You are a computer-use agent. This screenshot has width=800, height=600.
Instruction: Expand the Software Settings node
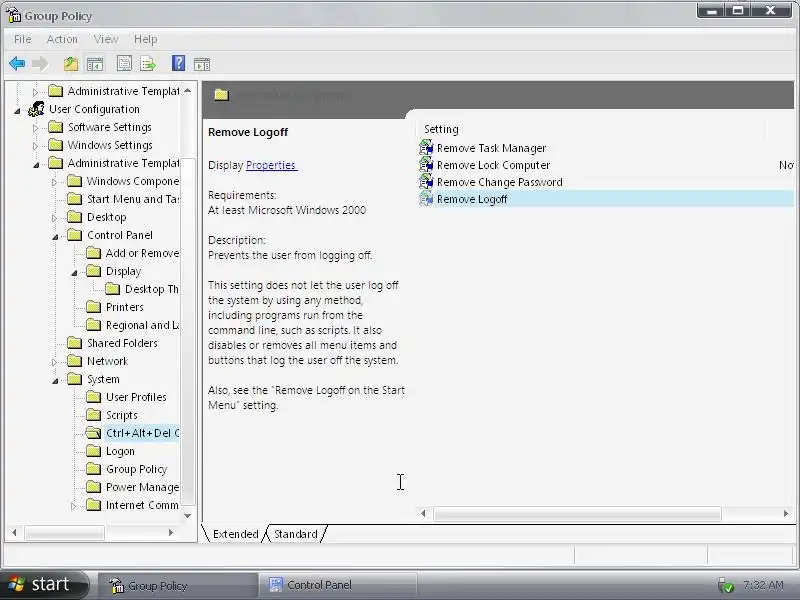35,128
